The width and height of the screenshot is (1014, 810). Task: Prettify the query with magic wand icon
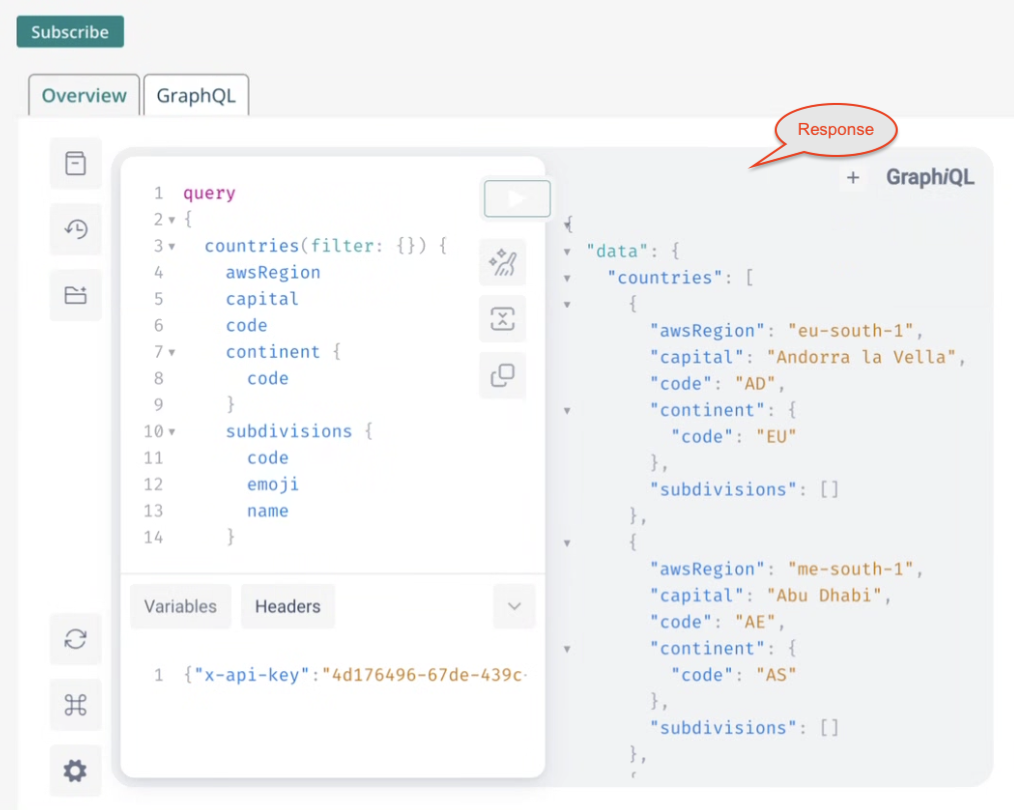(502, 263)
